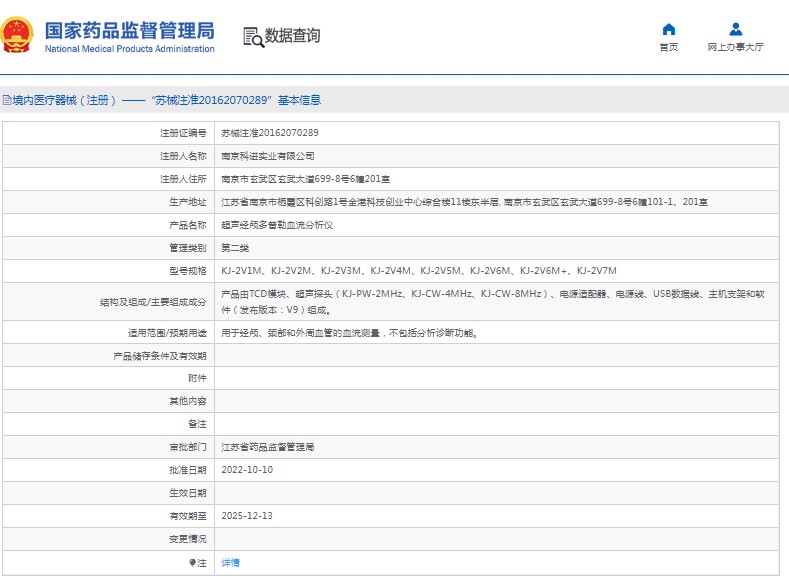Click the 批准日期 row label
The image size is (789, 582).
click(188, 470)
